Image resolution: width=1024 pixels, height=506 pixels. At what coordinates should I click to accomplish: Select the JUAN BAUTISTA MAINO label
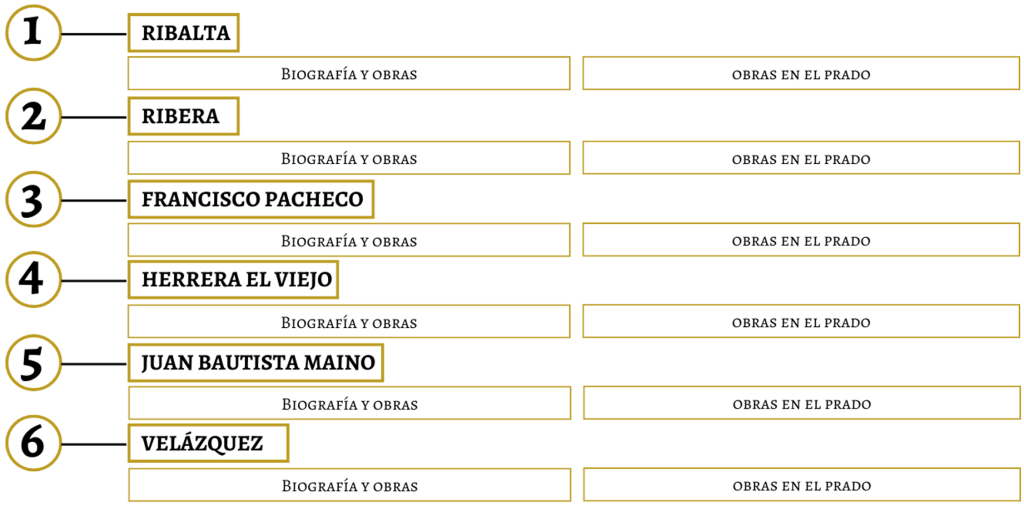click(x=256, y=363)
